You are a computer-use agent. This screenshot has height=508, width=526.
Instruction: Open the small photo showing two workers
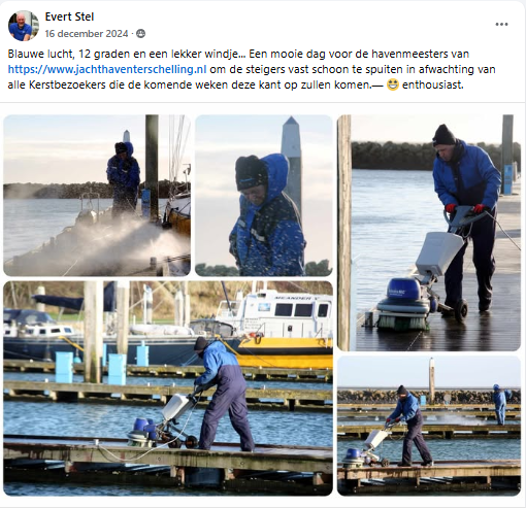click(x=429, y=426)
